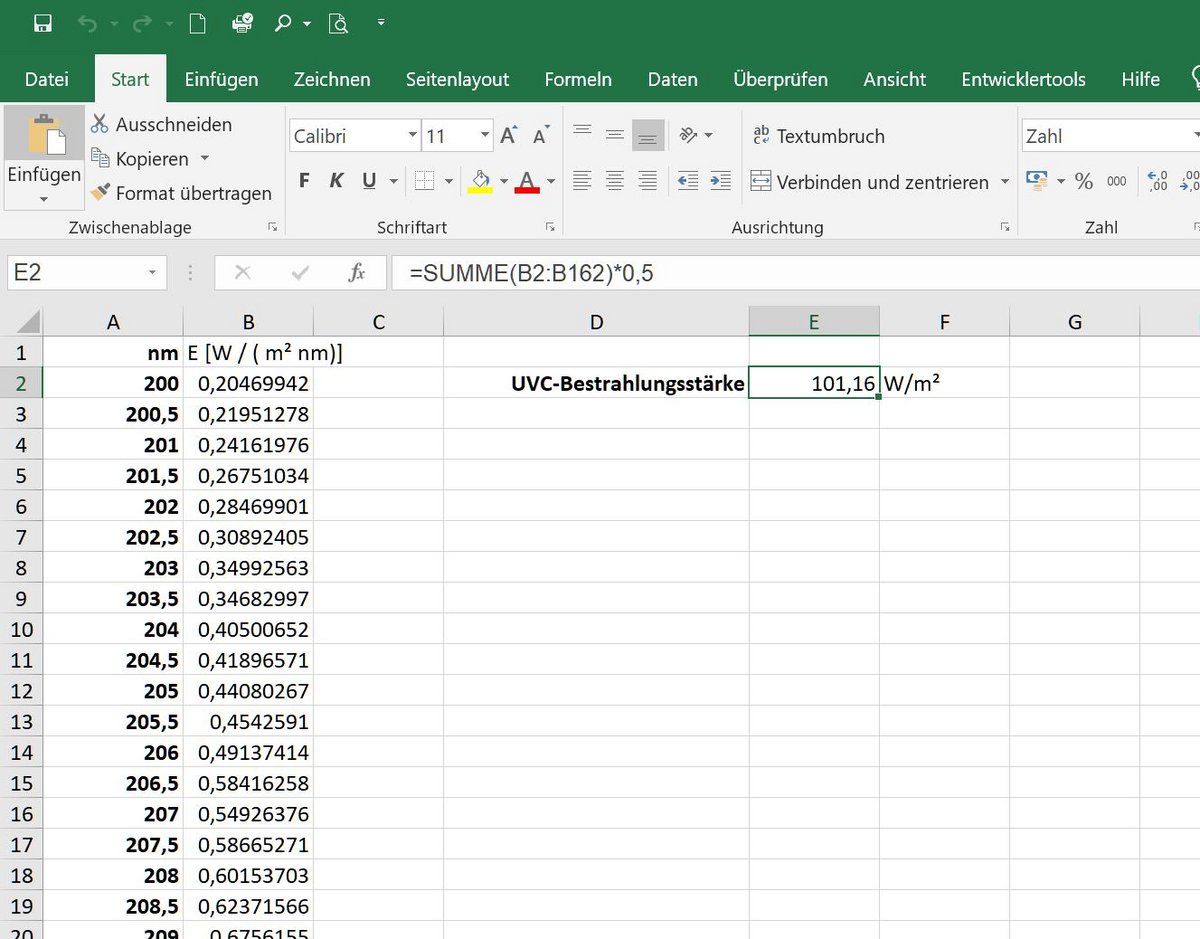Open the undo history dropdown arrow
The image size is (1200, 939).
(113, 23)
